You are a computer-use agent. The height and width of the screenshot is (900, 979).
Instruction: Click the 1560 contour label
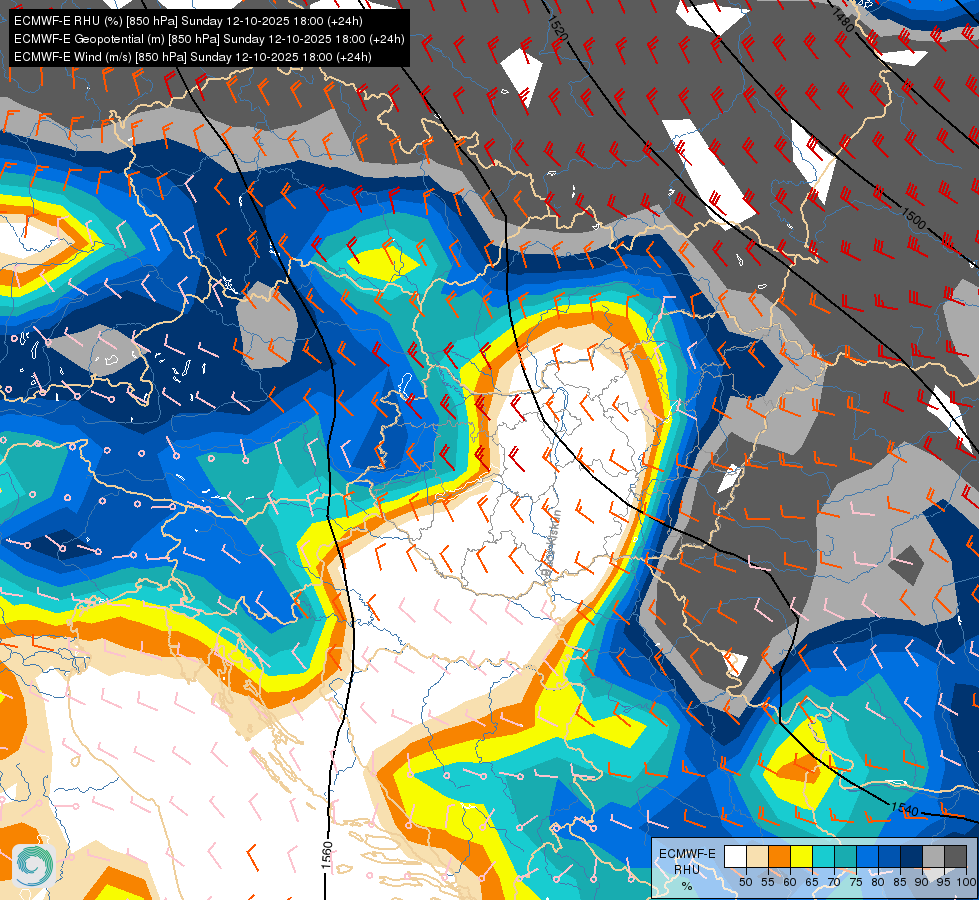tap(327, 855)
